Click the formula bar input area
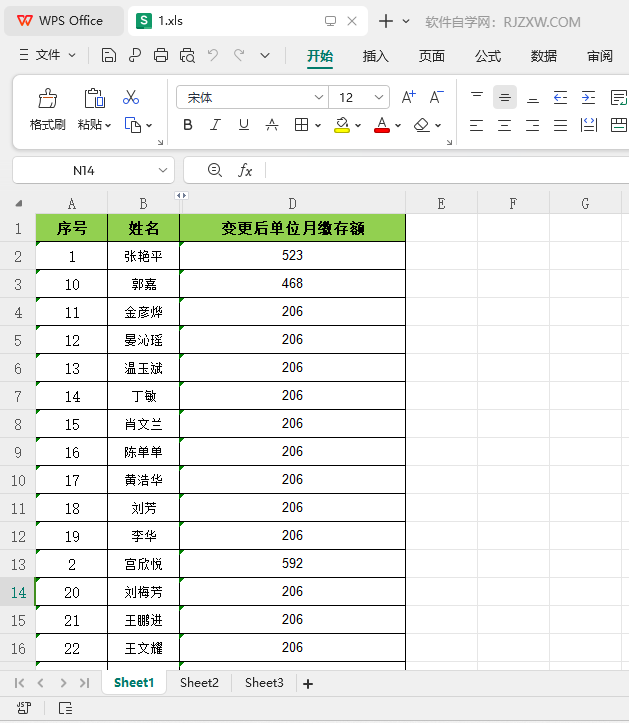 [447, 171]
